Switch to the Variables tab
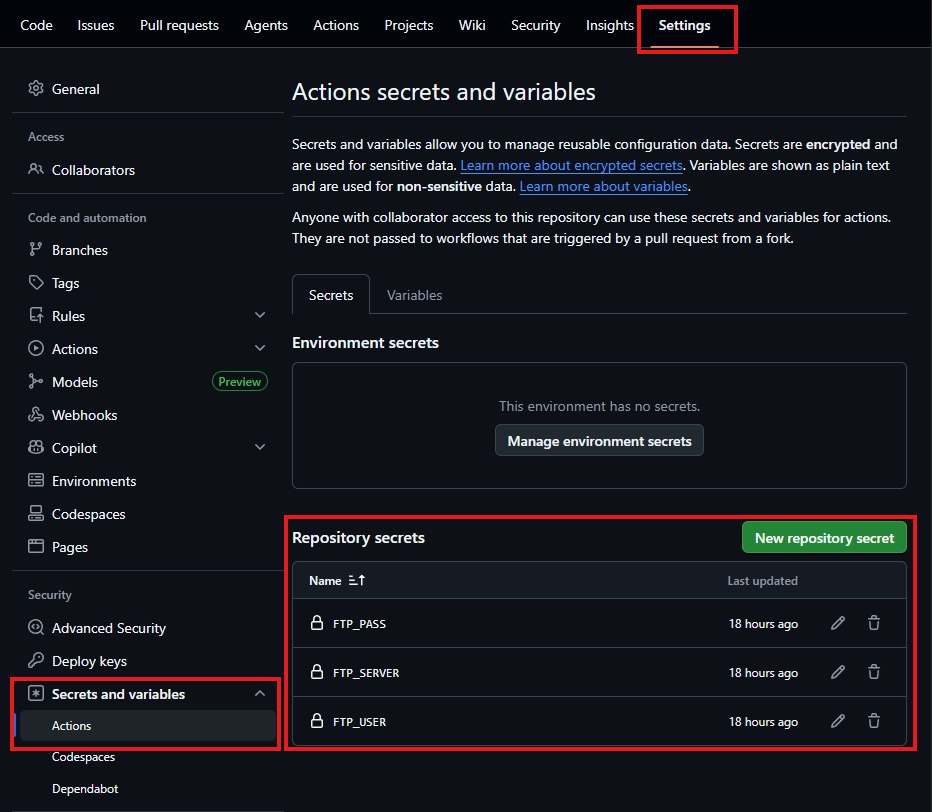Screen dimensions: 932x812 414,295
